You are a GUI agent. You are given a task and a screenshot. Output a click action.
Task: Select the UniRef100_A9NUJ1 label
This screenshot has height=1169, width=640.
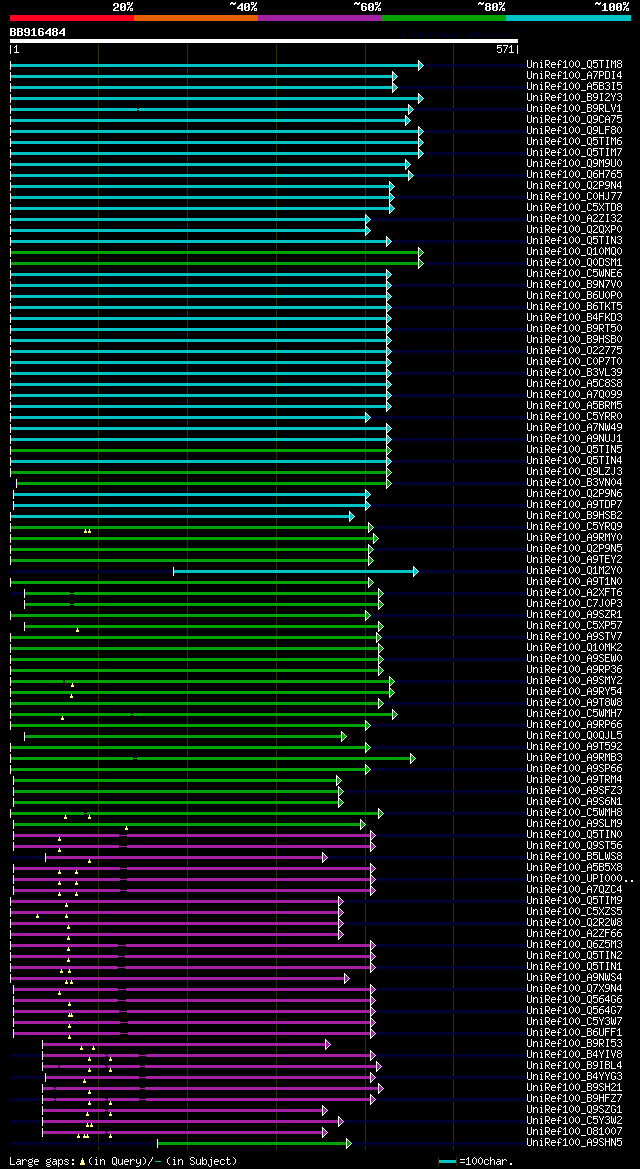[574, 439]
